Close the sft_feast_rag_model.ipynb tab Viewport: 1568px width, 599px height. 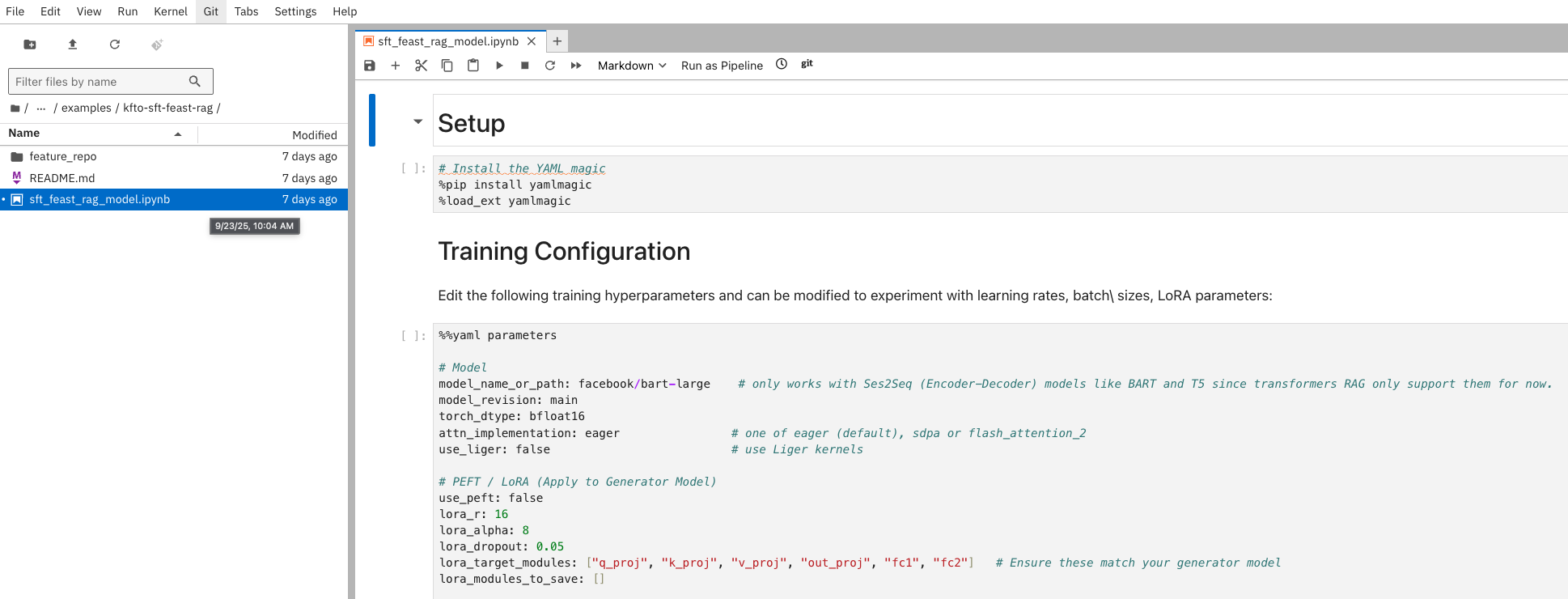point(532,41)
